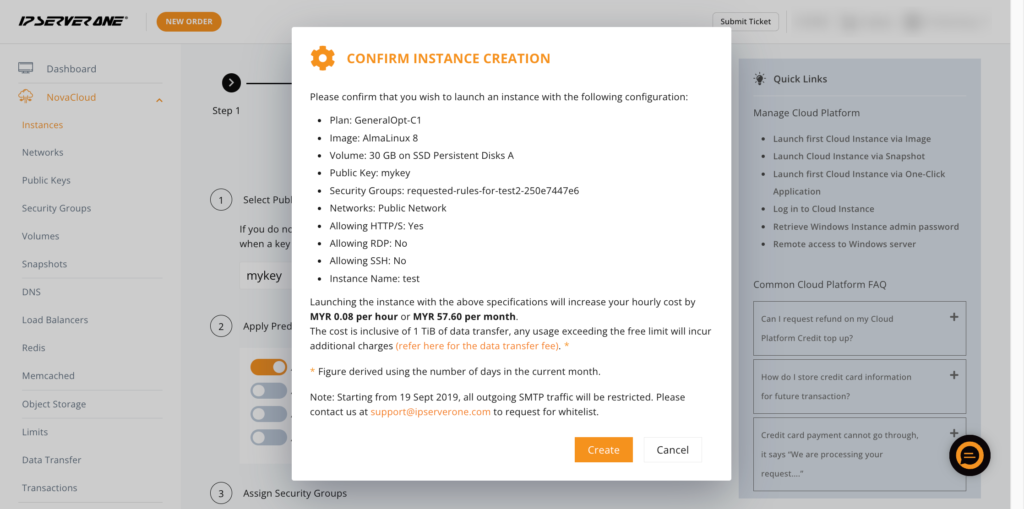This screenshot has width=1024, height=509.
Task: Open Limits in the sidebar
Action: 35,432
